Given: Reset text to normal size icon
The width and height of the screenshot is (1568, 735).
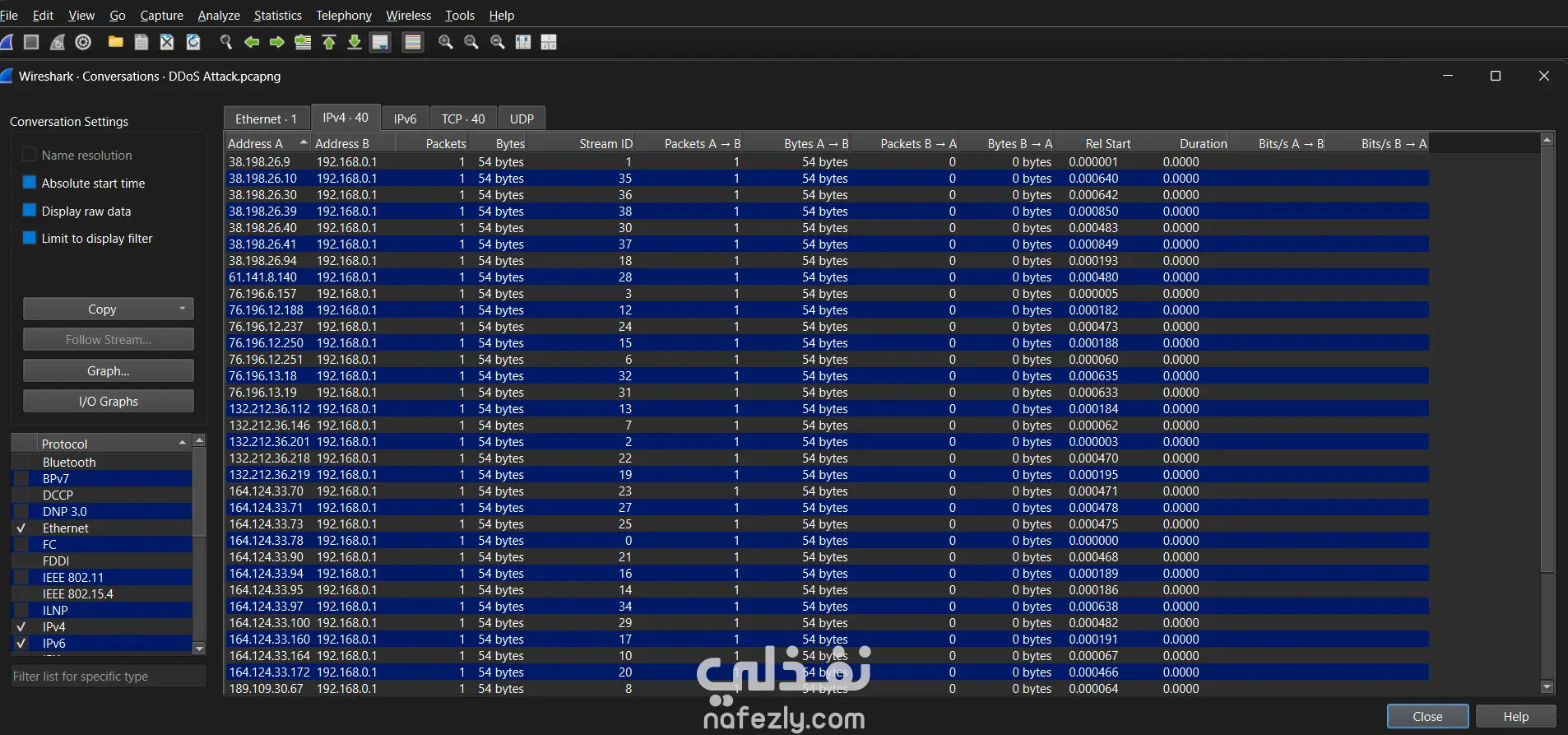Looking at the screenshot, I should (x=498, y=42).
